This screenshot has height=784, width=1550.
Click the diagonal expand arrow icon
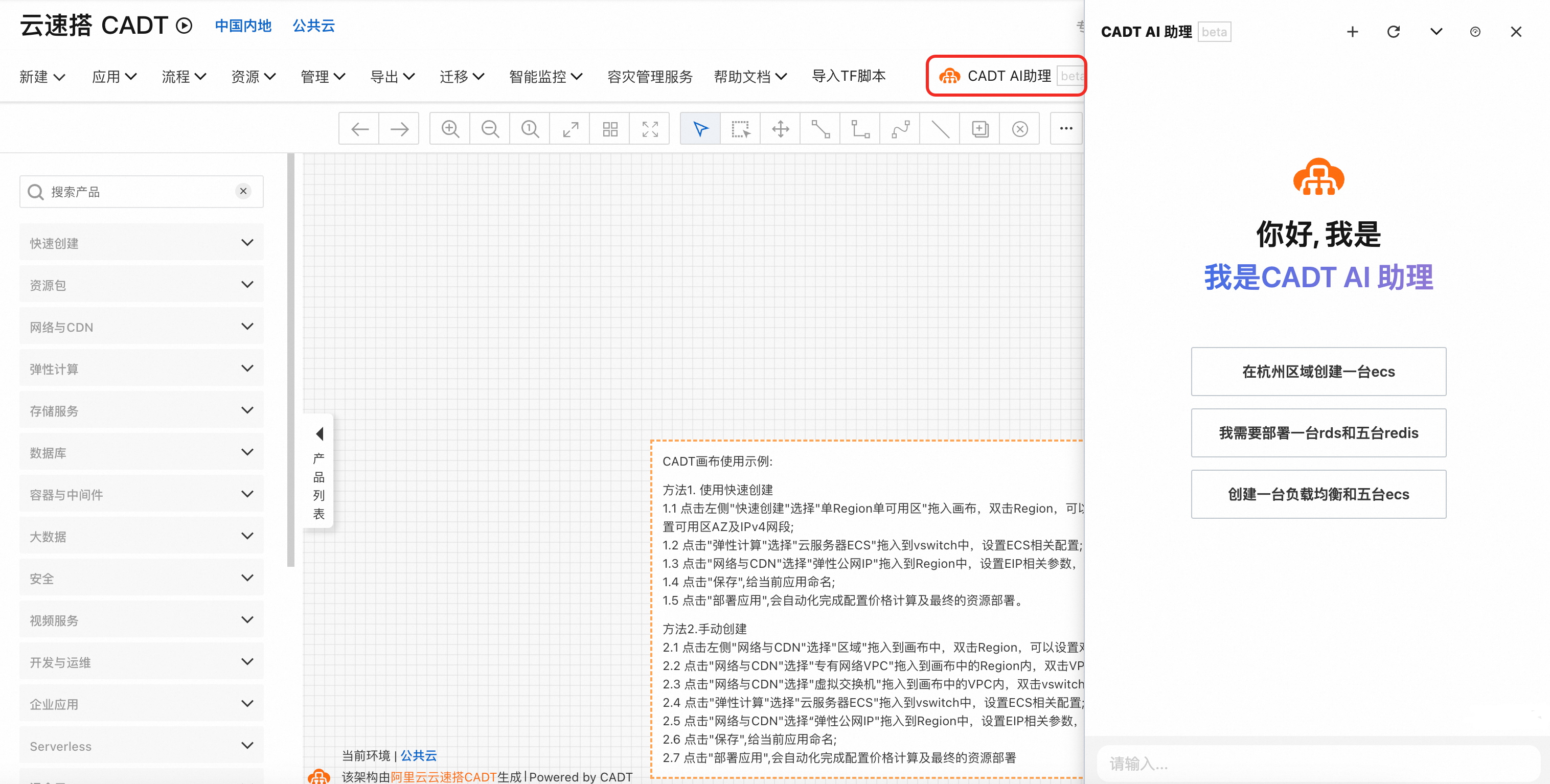click(x=570, y=129)
